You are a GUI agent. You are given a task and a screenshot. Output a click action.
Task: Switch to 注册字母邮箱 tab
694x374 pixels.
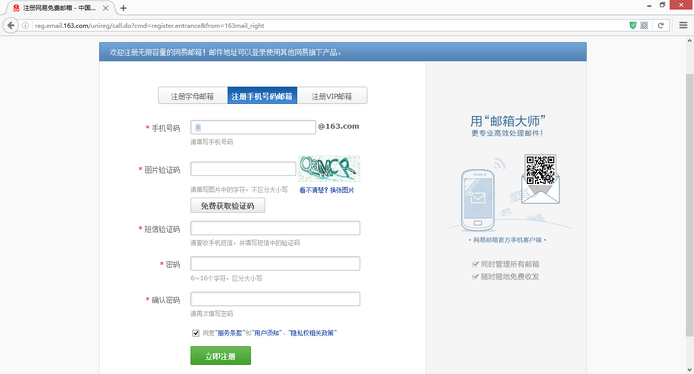tap(193, 96)
